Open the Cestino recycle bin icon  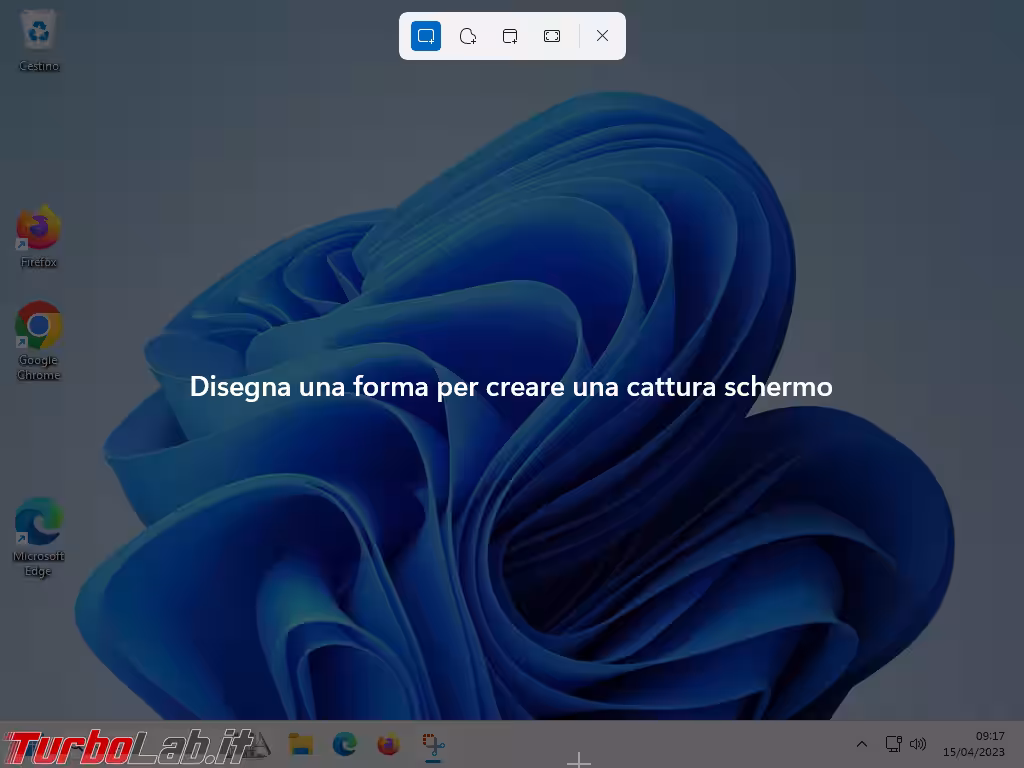[39, 33]
